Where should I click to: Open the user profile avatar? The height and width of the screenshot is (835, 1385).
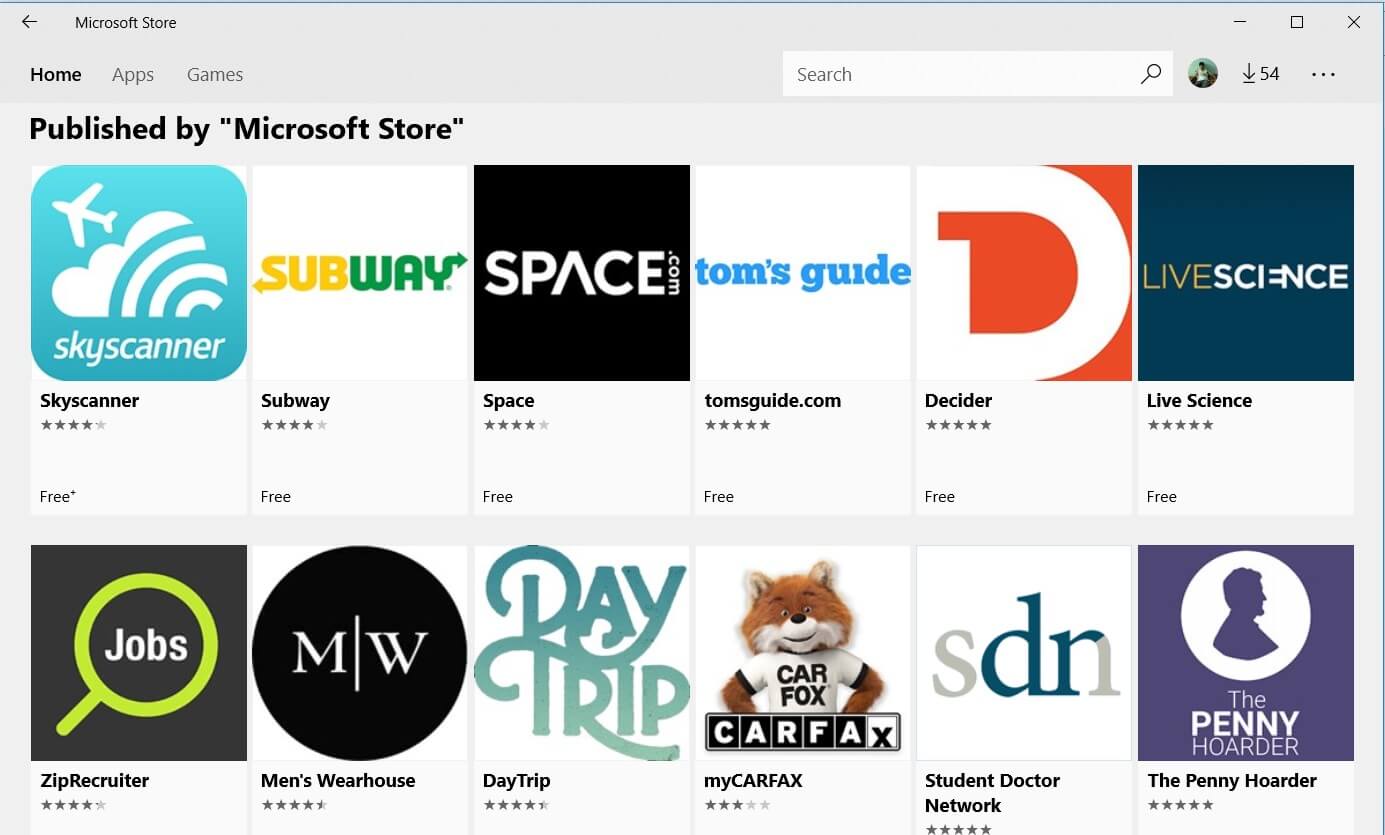point(1203,73)
